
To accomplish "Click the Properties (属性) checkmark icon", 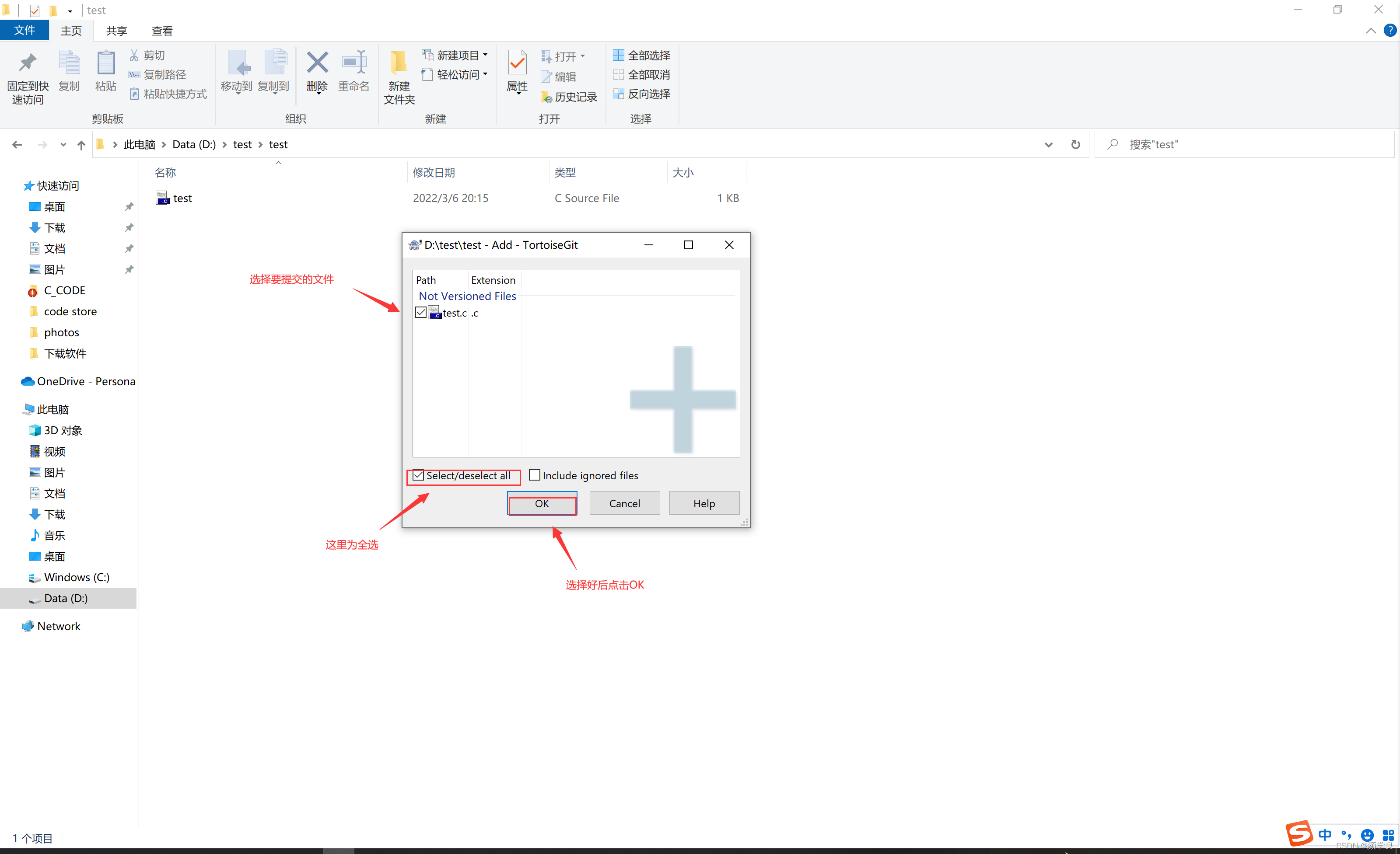I will [x=517, y=63].
